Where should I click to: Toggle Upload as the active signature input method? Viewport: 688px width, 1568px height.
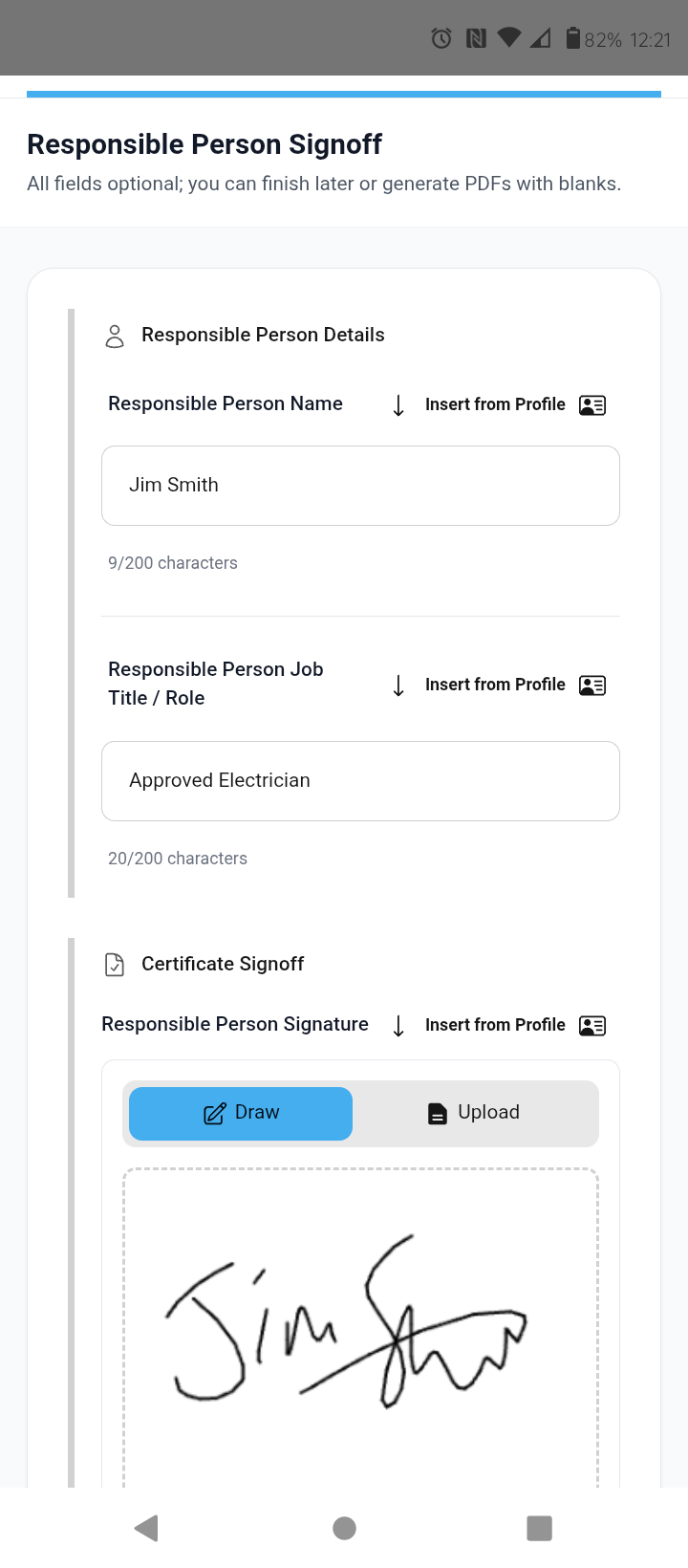pos(475,1113)
